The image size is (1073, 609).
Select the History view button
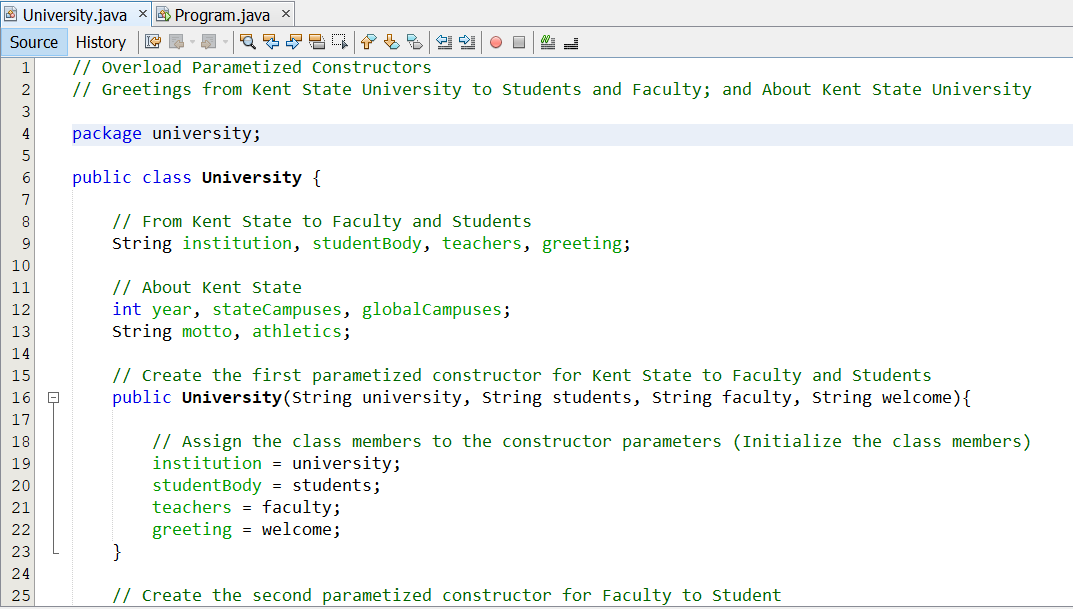pos(101,42)
